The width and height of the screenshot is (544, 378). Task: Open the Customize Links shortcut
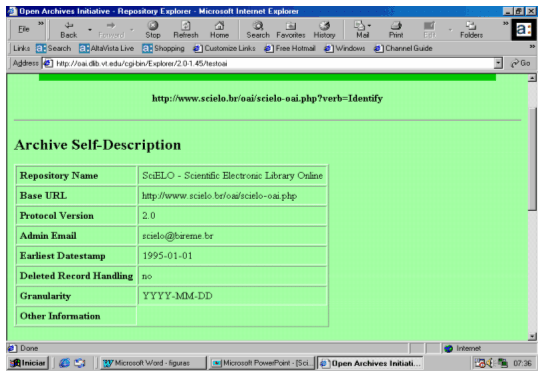pos(224,48)
